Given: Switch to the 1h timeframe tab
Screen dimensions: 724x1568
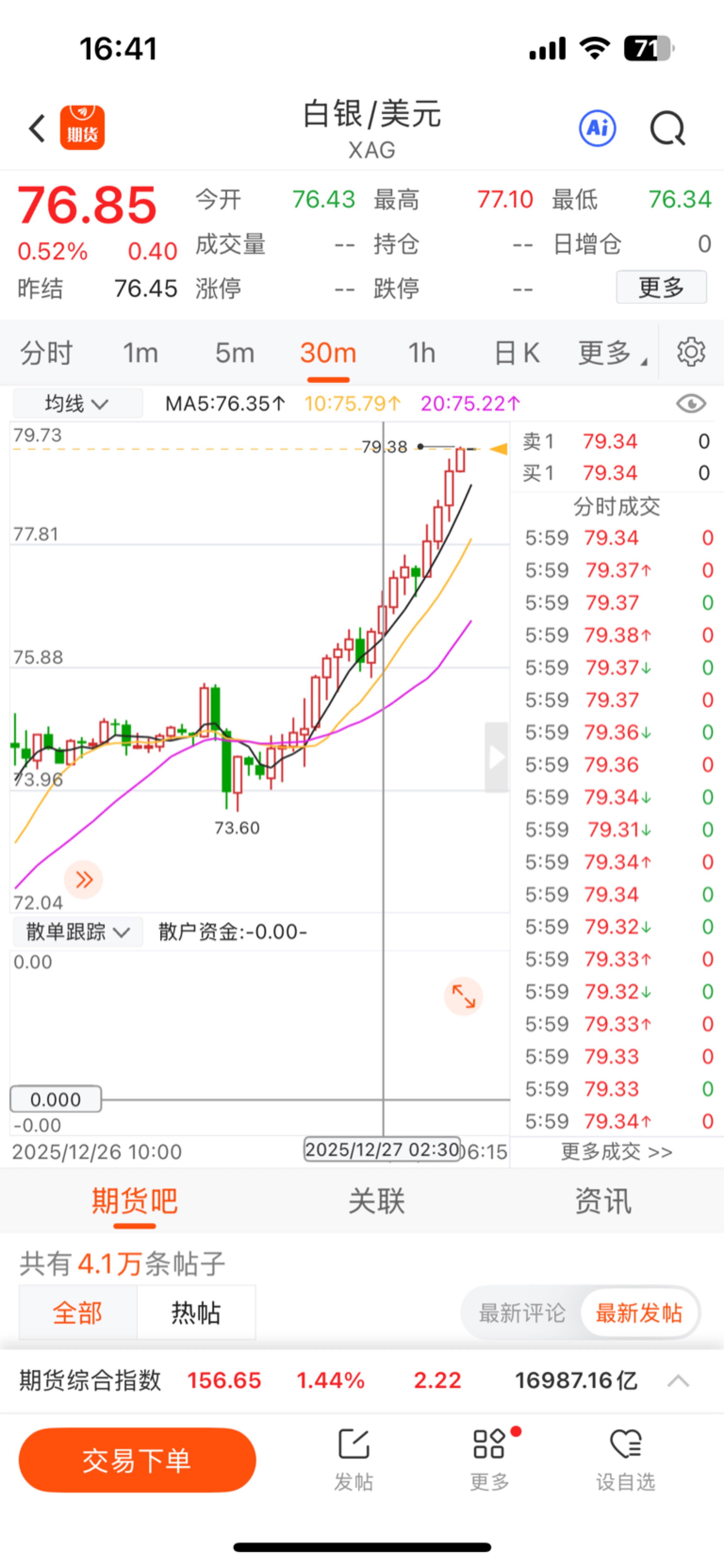Looking at the screenshot, I should point(422,353).
